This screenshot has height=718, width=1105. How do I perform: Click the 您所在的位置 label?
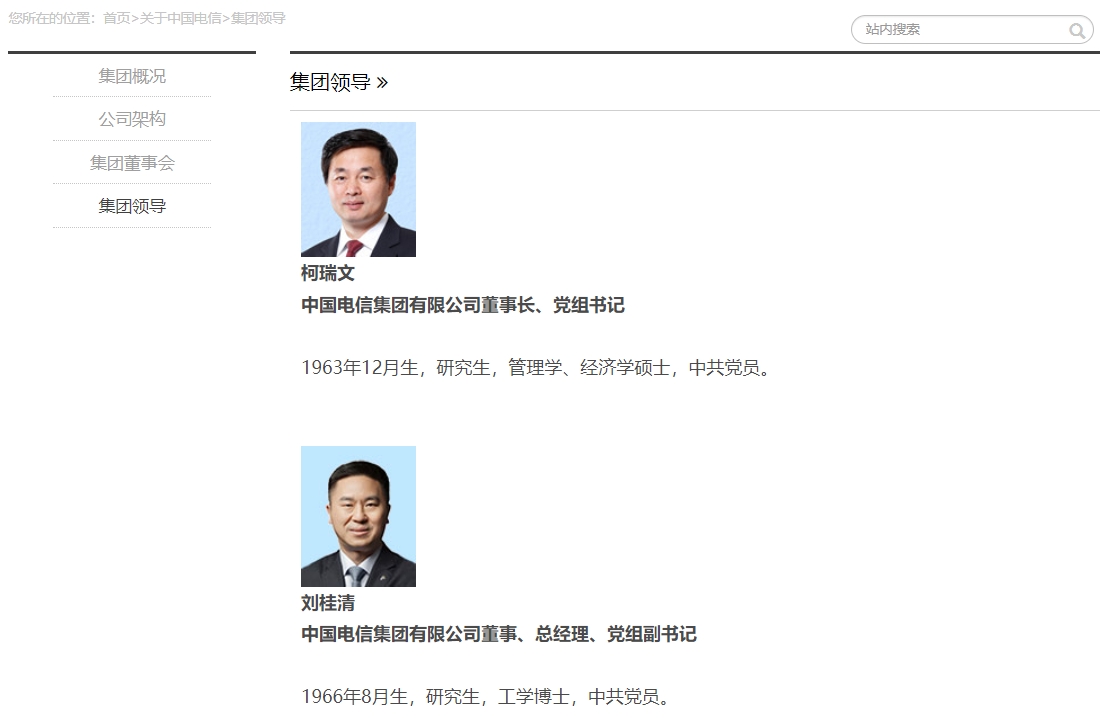49,18
